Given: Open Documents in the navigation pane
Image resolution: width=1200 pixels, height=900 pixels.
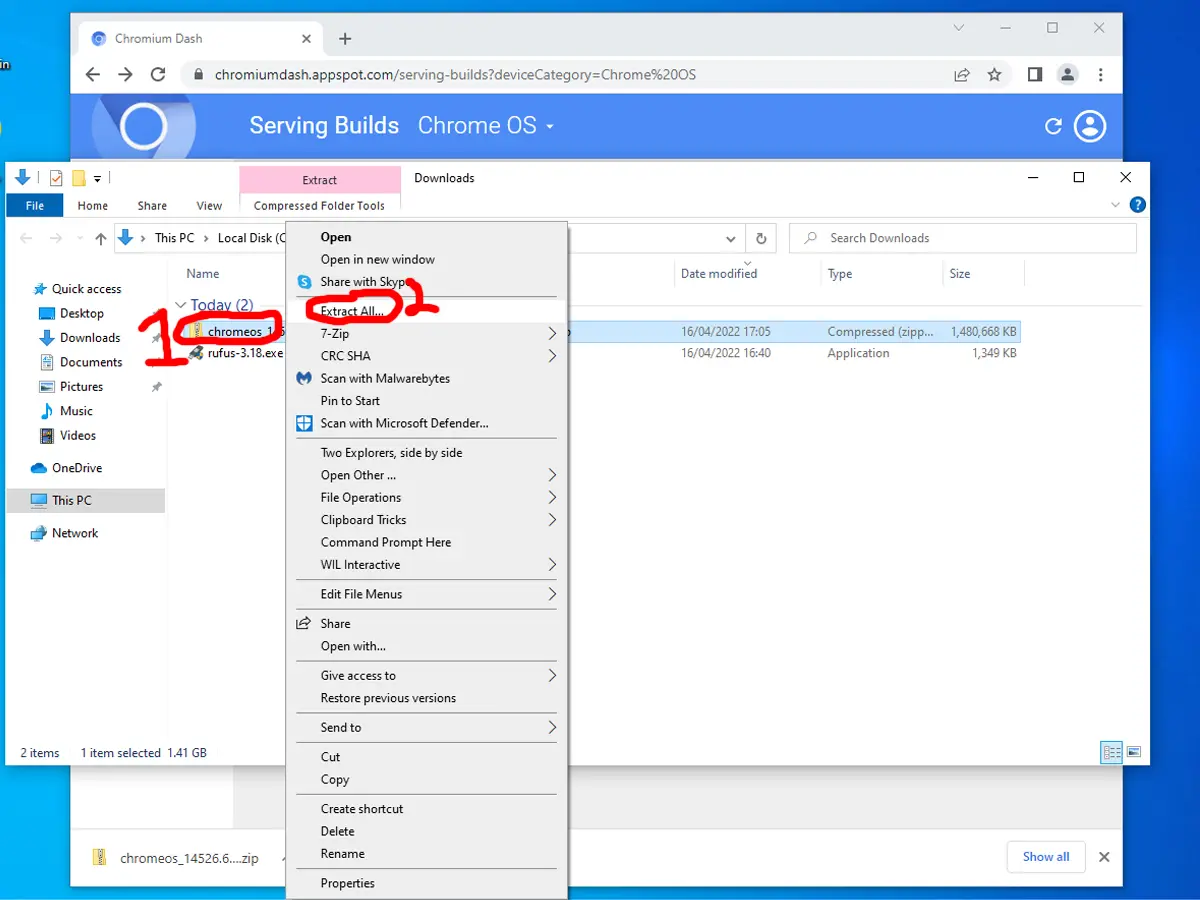Looking at the screenshot, I should (91, 362).
